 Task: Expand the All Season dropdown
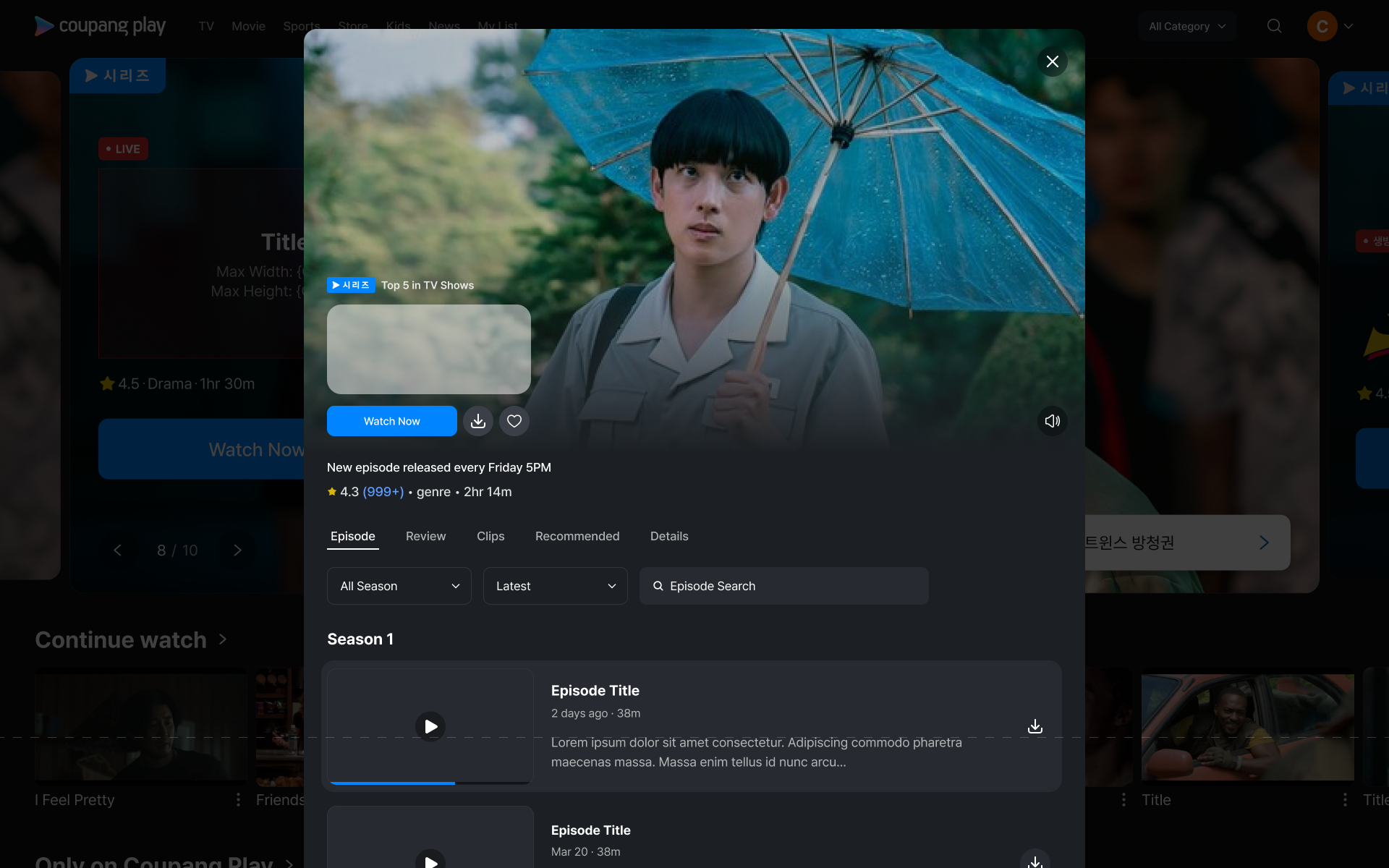click(399, 586)
